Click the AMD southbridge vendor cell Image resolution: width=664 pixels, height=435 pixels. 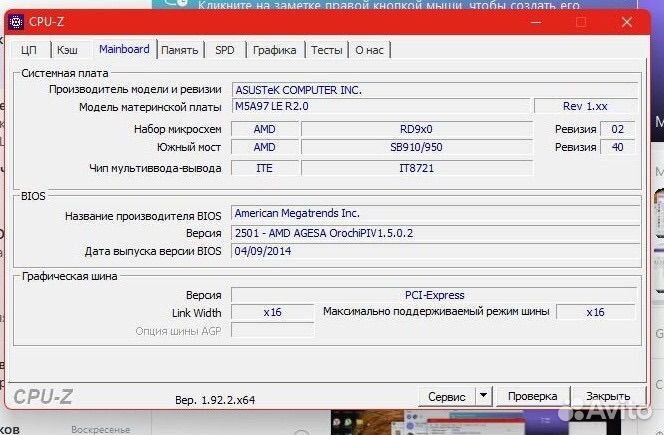pos(265,147)
